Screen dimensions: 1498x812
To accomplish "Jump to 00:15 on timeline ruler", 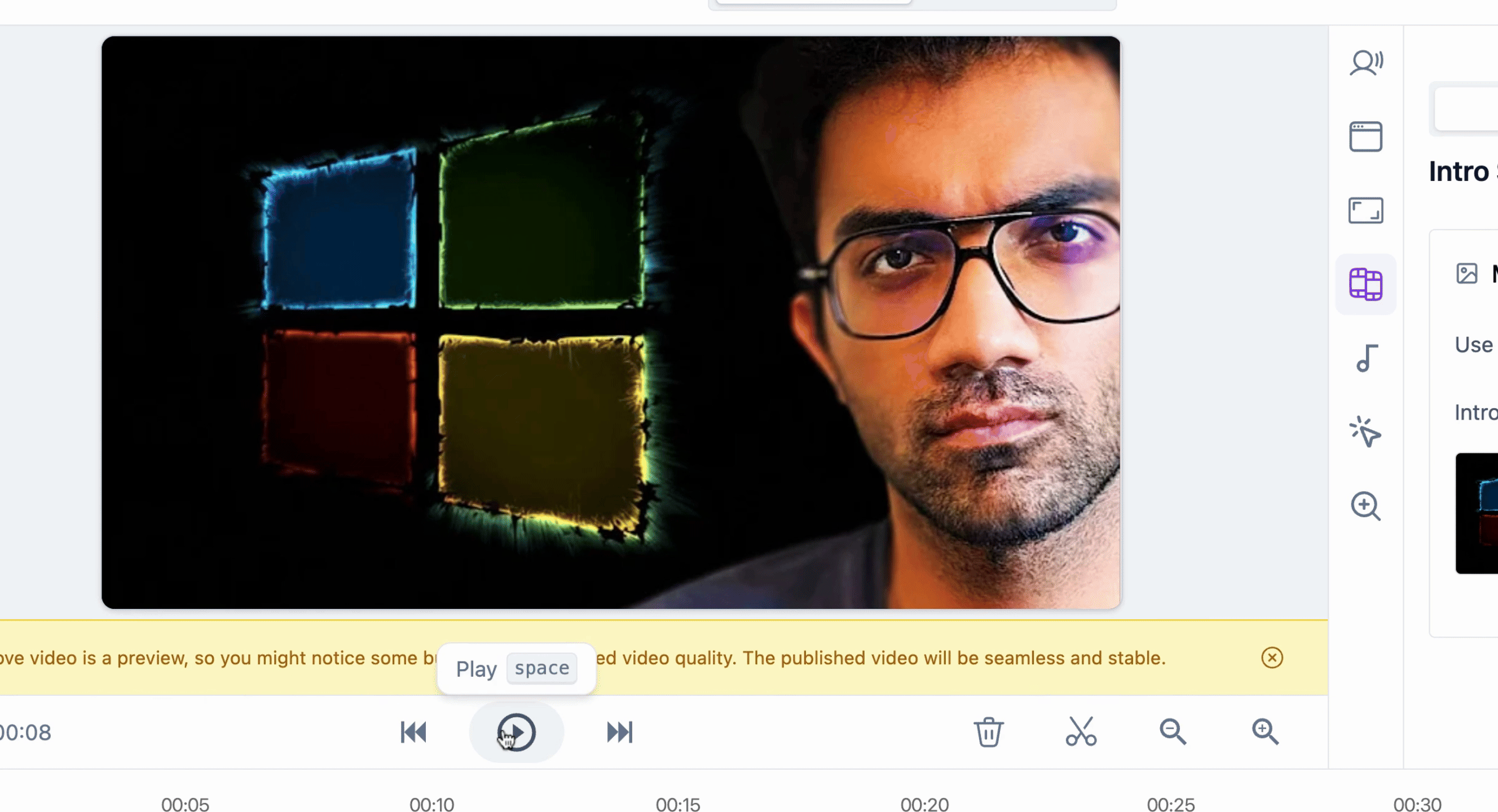I will [x=677, y=804].
